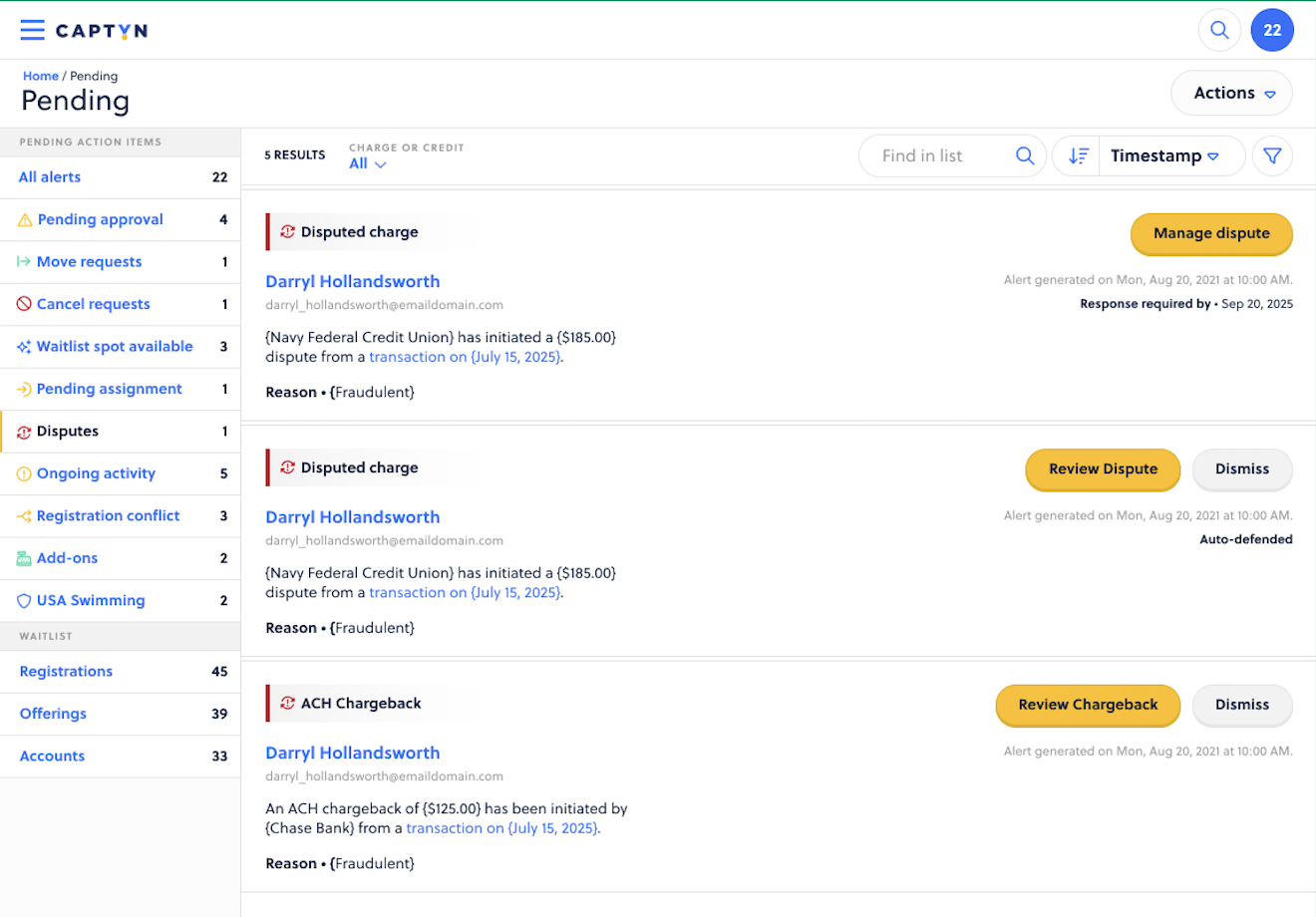Screen dimensions: 1316x917
Task: Open the Pending approval list
Action: pyautogui.click(x=120, y=219)
